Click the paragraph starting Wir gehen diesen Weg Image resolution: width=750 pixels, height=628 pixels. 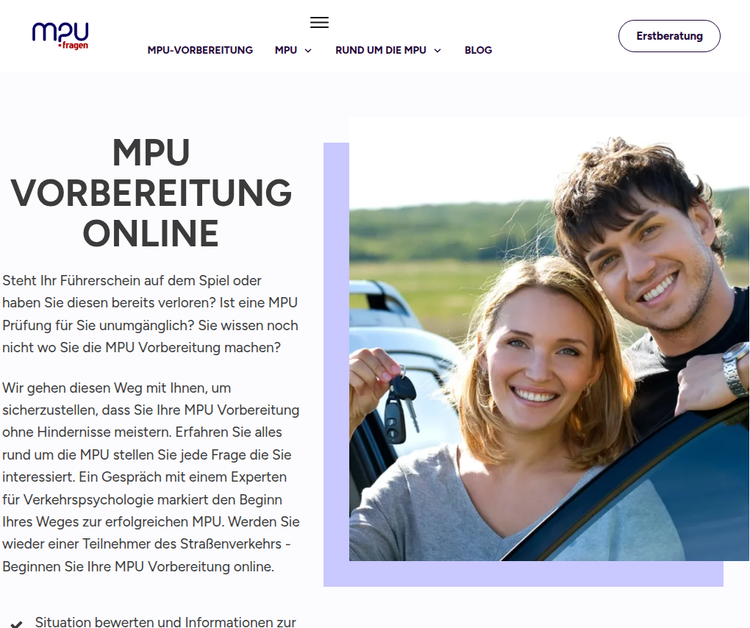[151, 477]
